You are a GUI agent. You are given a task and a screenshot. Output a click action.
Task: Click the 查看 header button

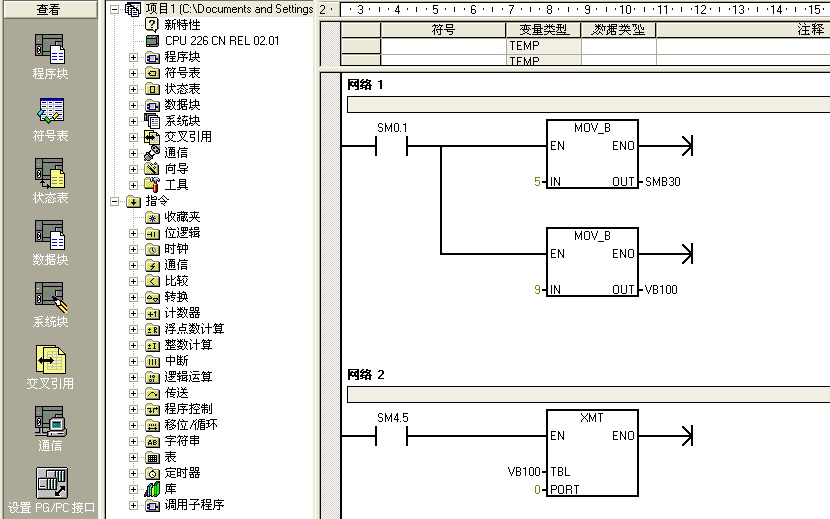click(x=50, y=10)
